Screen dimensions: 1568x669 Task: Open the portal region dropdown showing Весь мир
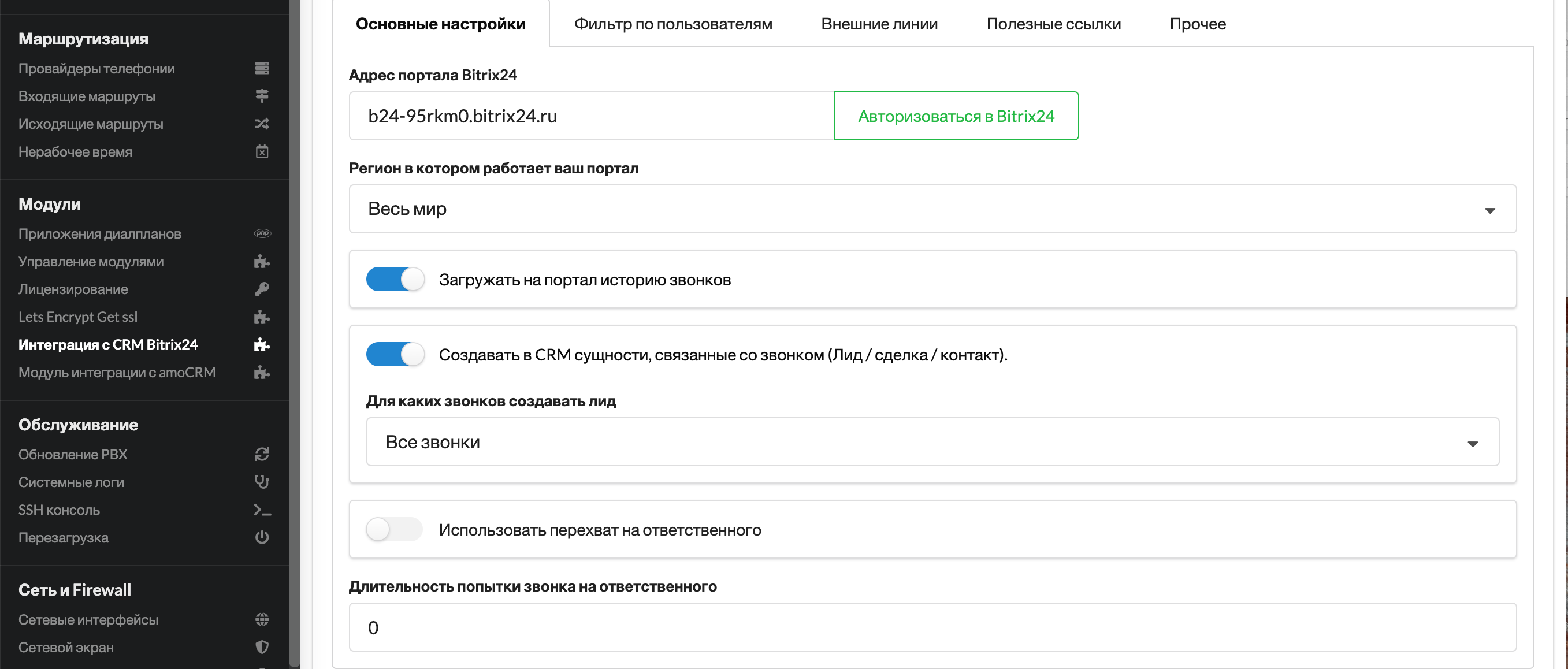tap(932, 209)
